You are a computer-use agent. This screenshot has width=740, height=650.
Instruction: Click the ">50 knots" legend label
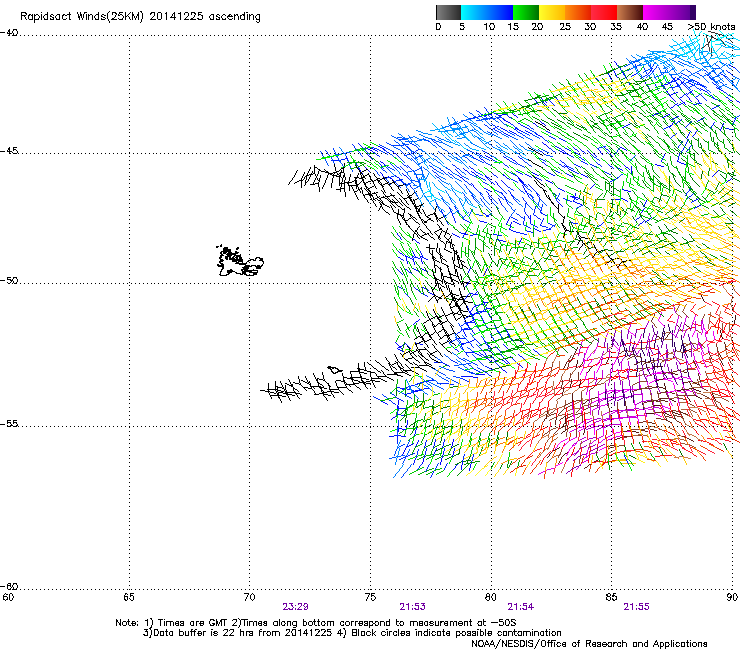coord(711,27)
